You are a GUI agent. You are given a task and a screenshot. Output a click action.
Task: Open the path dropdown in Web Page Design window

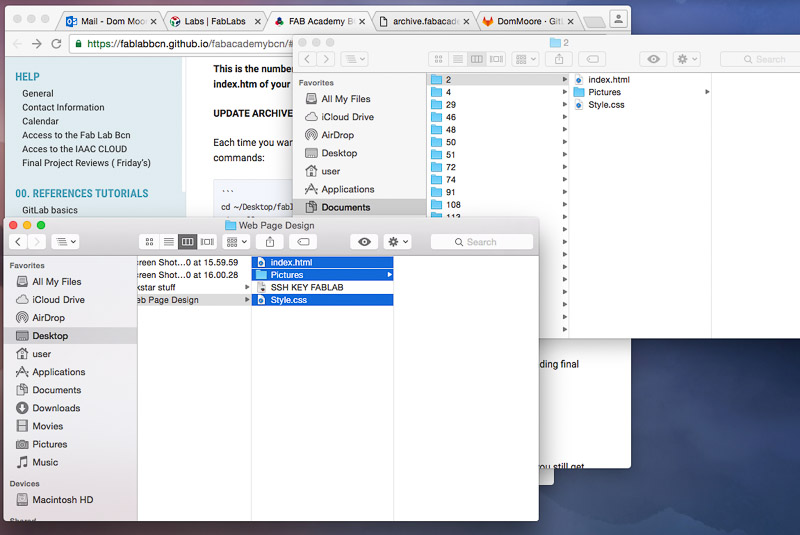coord(65,242)
